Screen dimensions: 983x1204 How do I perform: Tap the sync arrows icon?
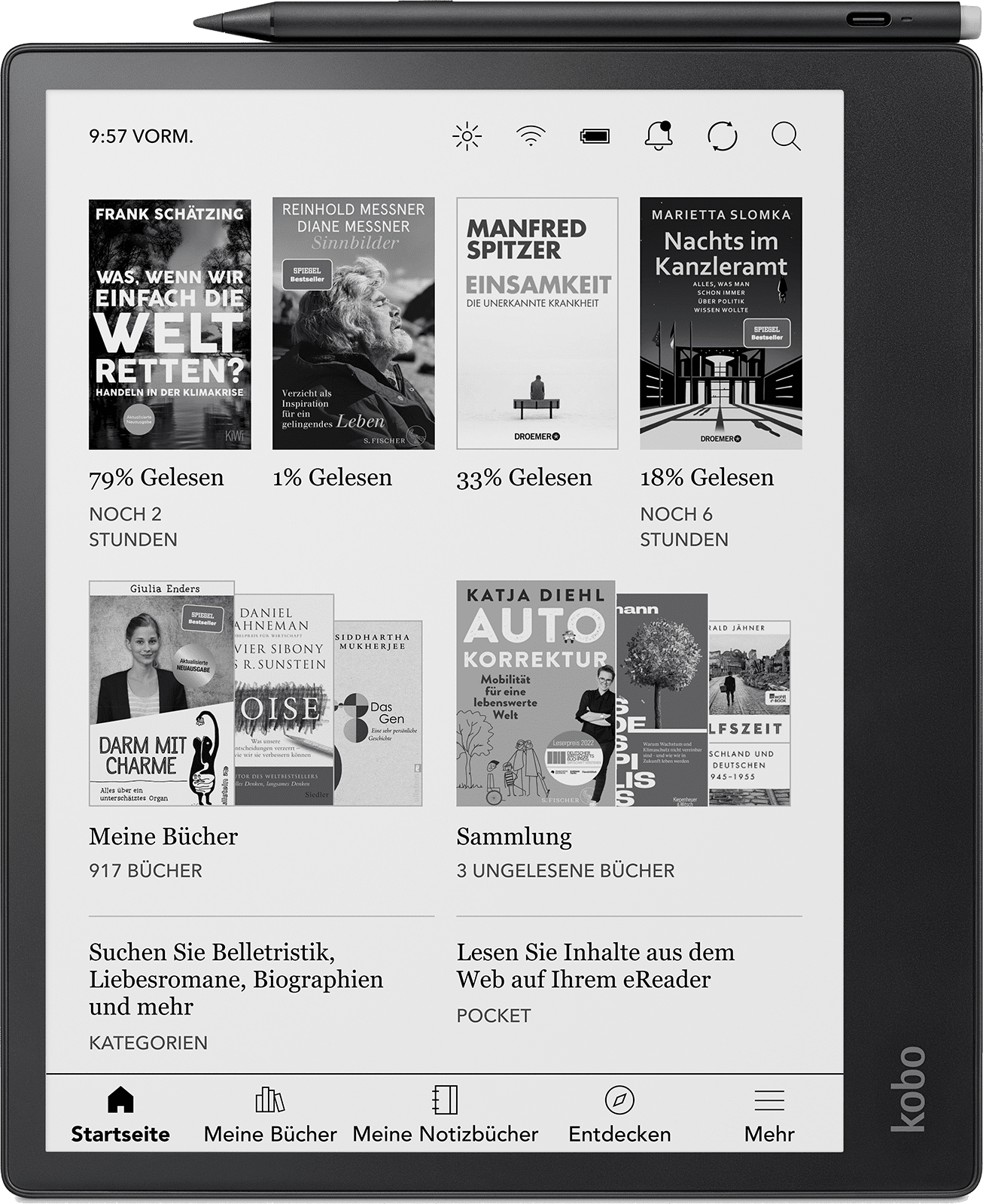click(x=722, y=136)
